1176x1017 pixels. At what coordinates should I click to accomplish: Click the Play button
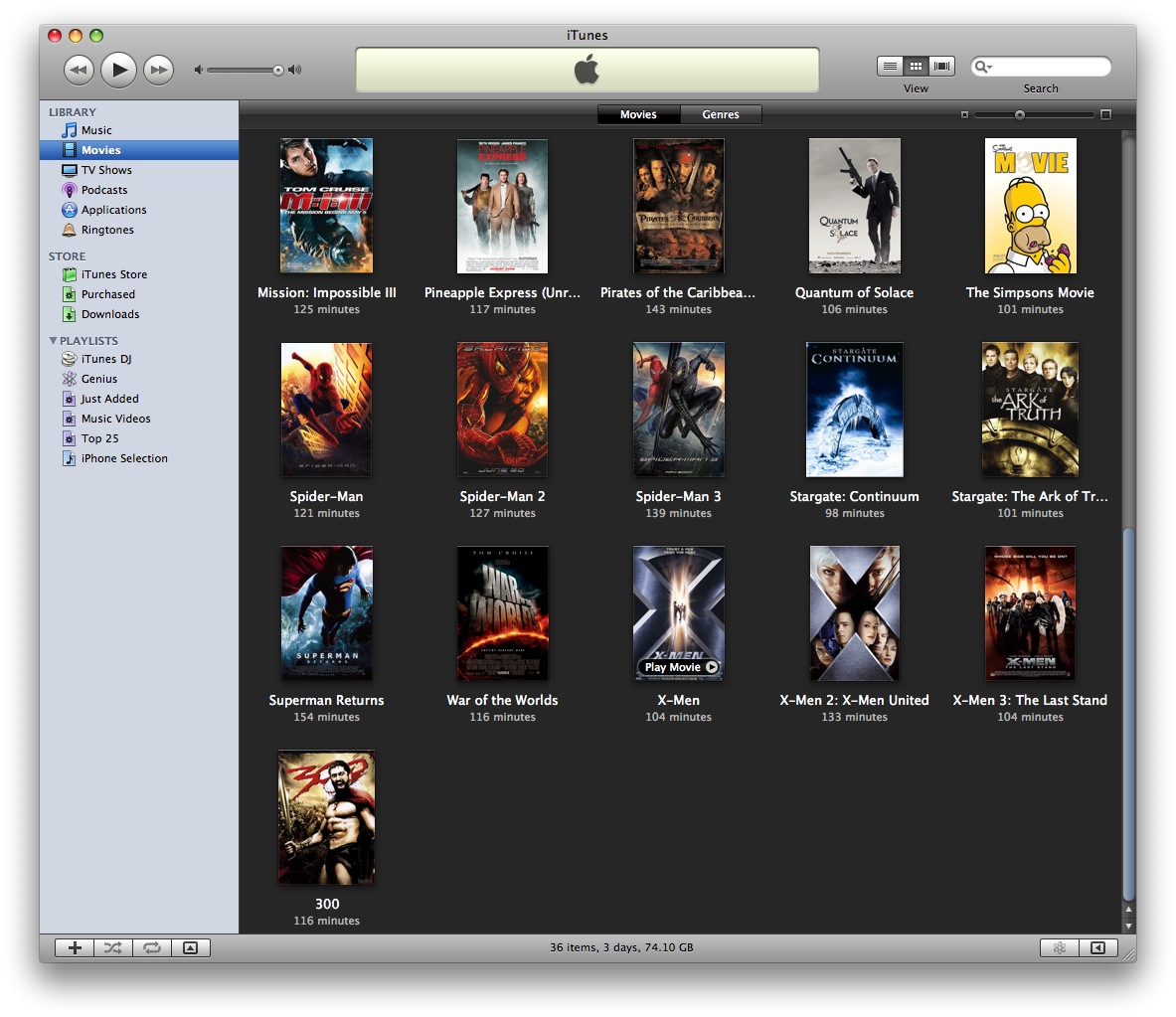(118, 70)
